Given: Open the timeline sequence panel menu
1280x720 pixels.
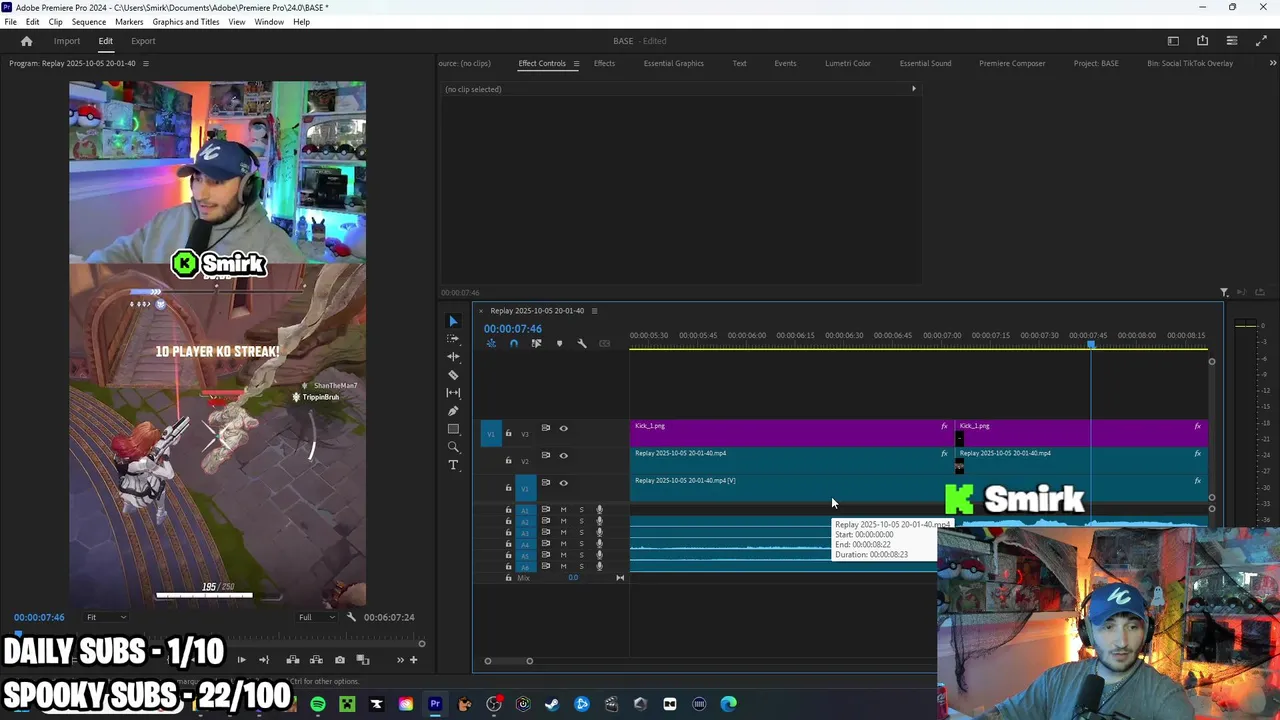Looking at the screenshot, I should click(x=594, y=311).
